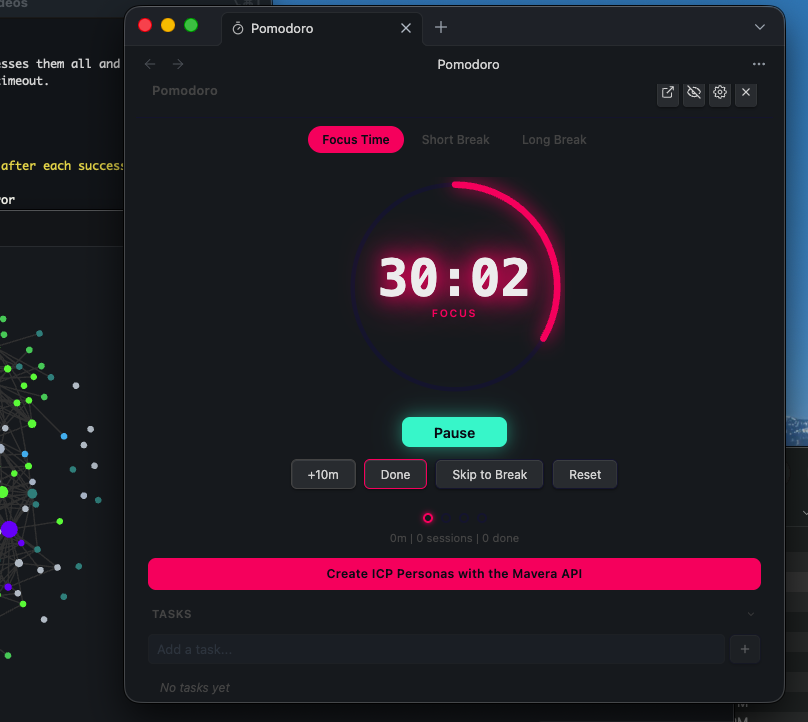Switch to Short Break mode
808x722 pixels.
(x=456, y=140)
